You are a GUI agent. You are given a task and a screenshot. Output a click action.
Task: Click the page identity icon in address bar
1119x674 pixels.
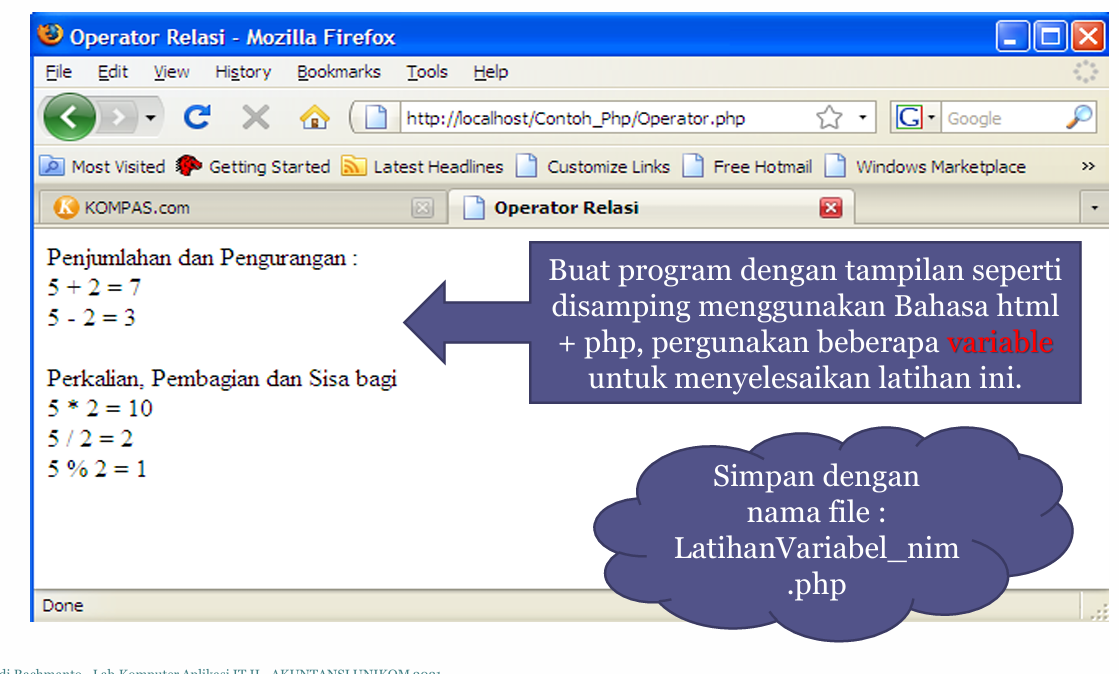coord(376,117)
